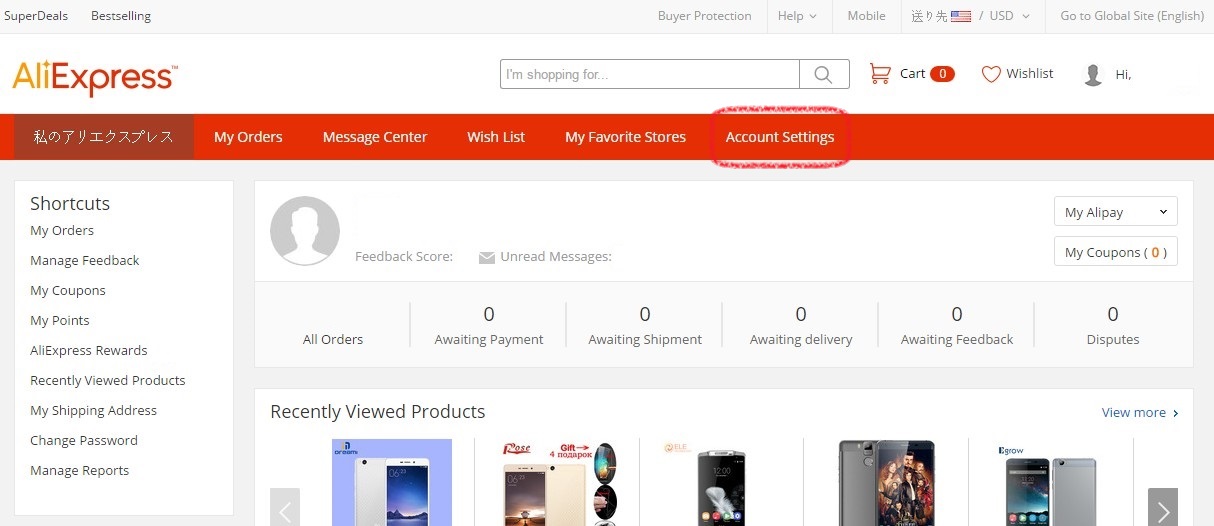Open My Shipping Address shortcut
The height and width of the screenshot is (526, 1214).
tap(94, 411)
